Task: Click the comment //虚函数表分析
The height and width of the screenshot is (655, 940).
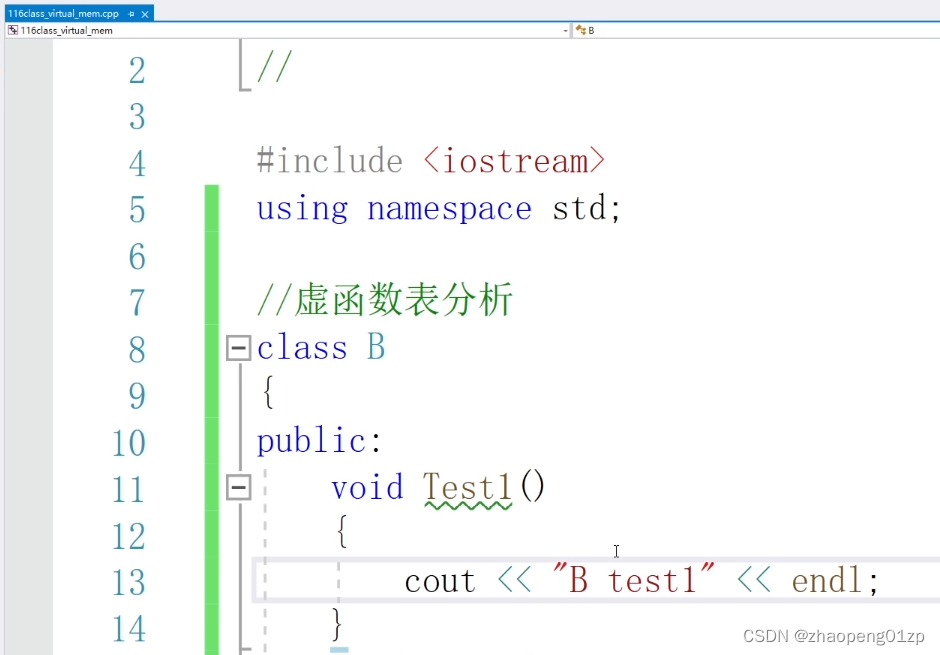Action: [385, 300]
